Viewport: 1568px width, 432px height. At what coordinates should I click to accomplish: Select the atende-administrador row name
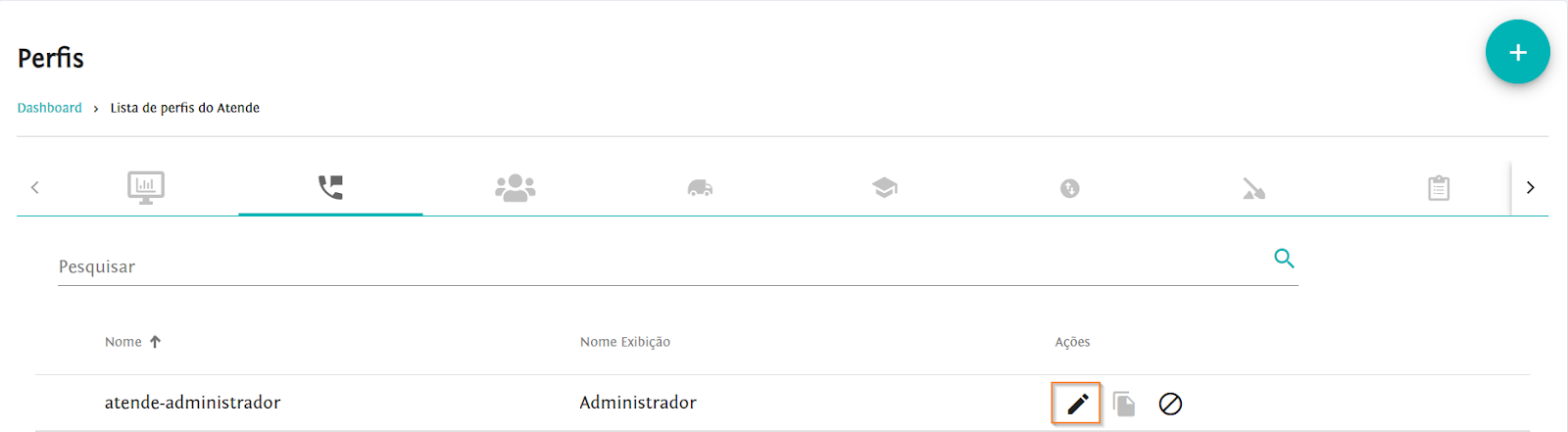(x=193, y=403)
